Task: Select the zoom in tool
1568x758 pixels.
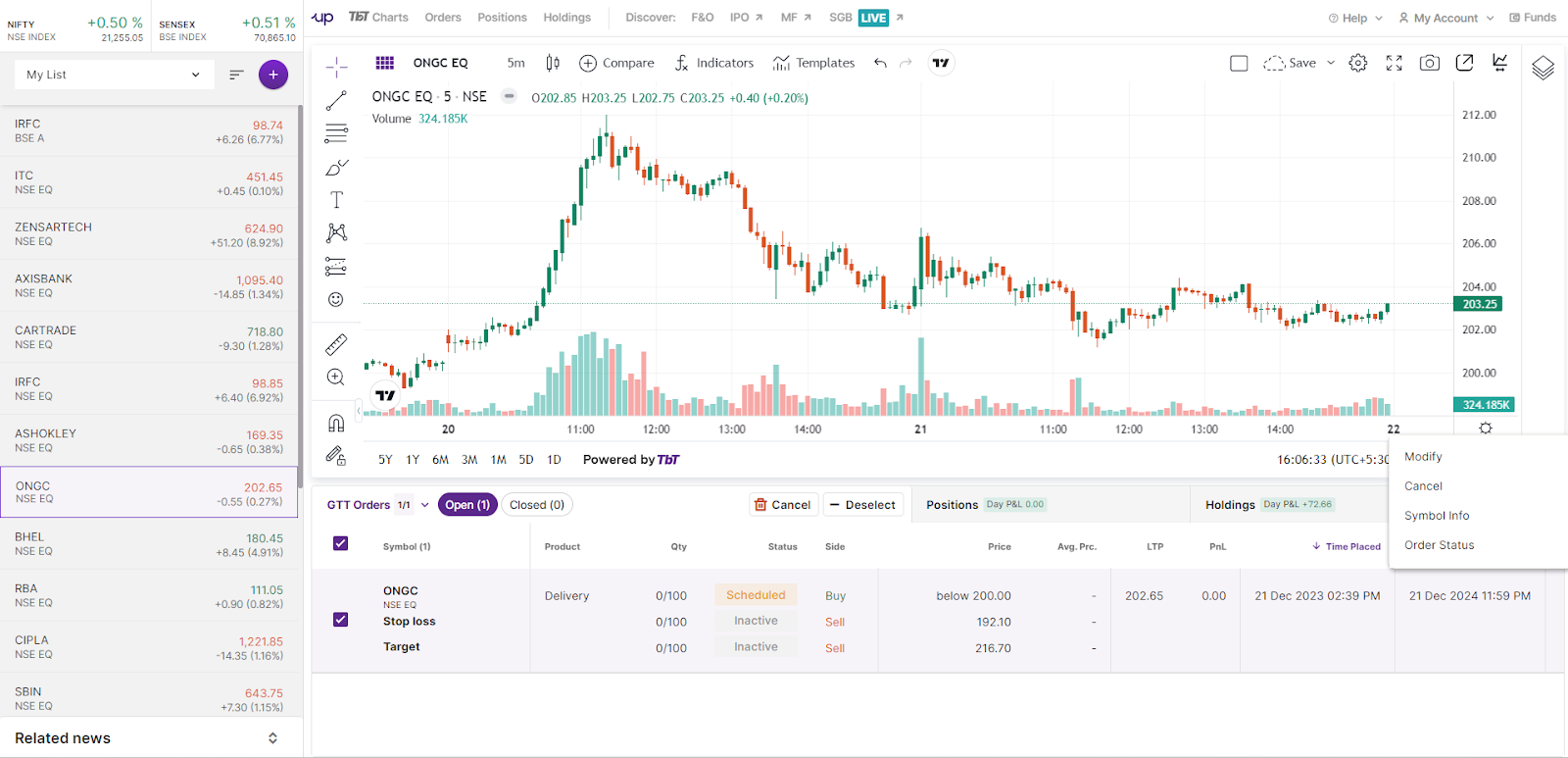Action: [336, 378]
